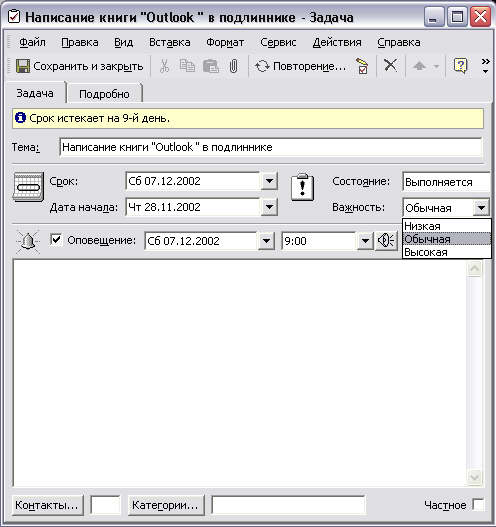
Task: Click the Cut scissors icon
Action: click(164, 66)
